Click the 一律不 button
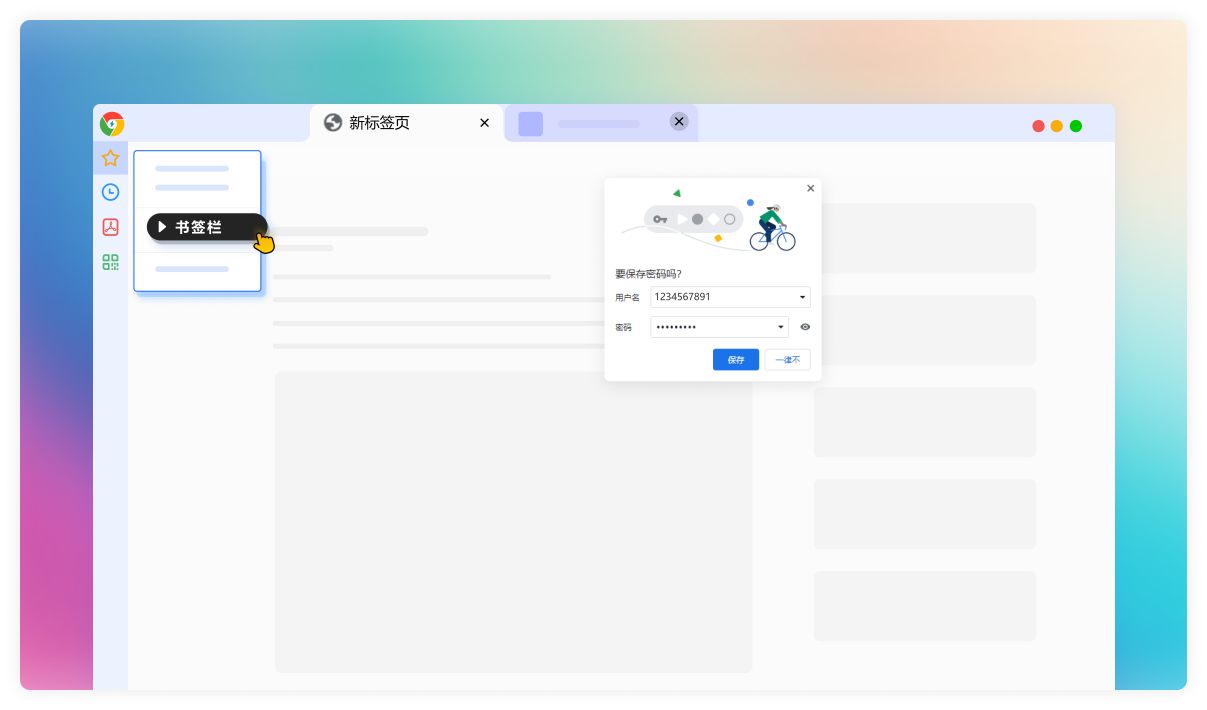The width and height of the screenshot is (1207, 710). coord(788,359)
